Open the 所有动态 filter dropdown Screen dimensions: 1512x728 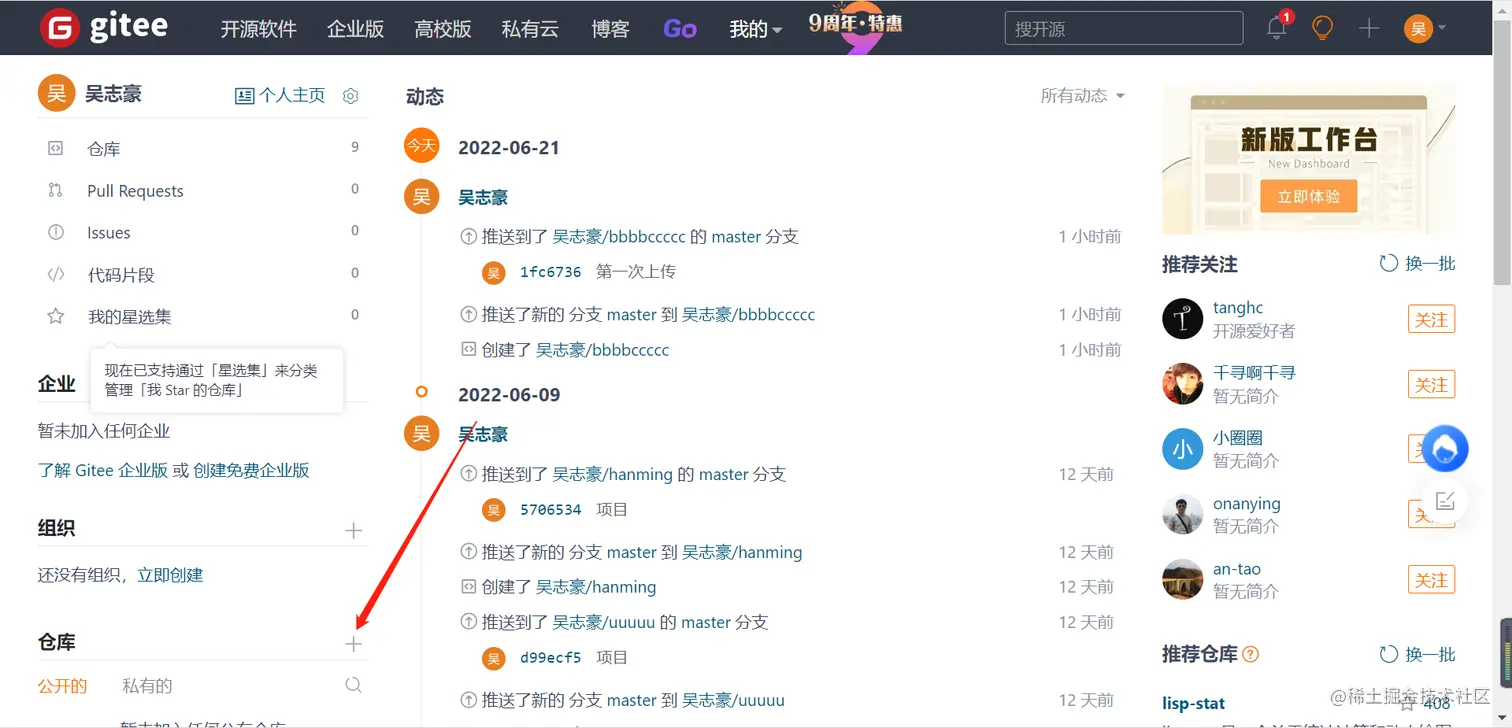point(1082,96)
